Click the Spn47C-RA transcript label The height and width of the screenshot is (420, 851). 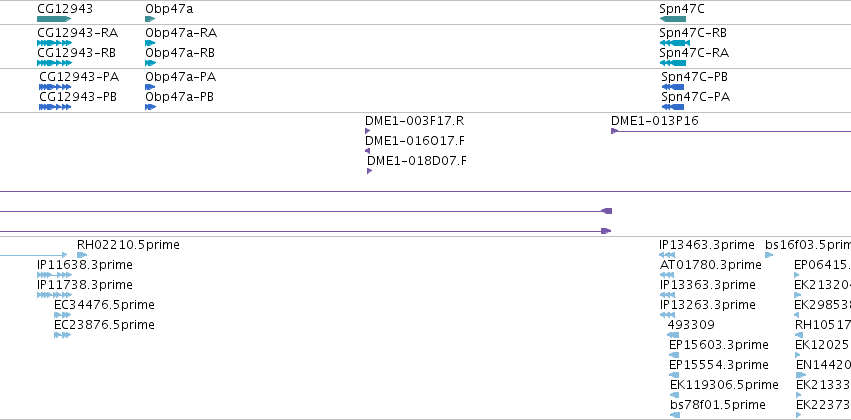(x=694, y=53)
